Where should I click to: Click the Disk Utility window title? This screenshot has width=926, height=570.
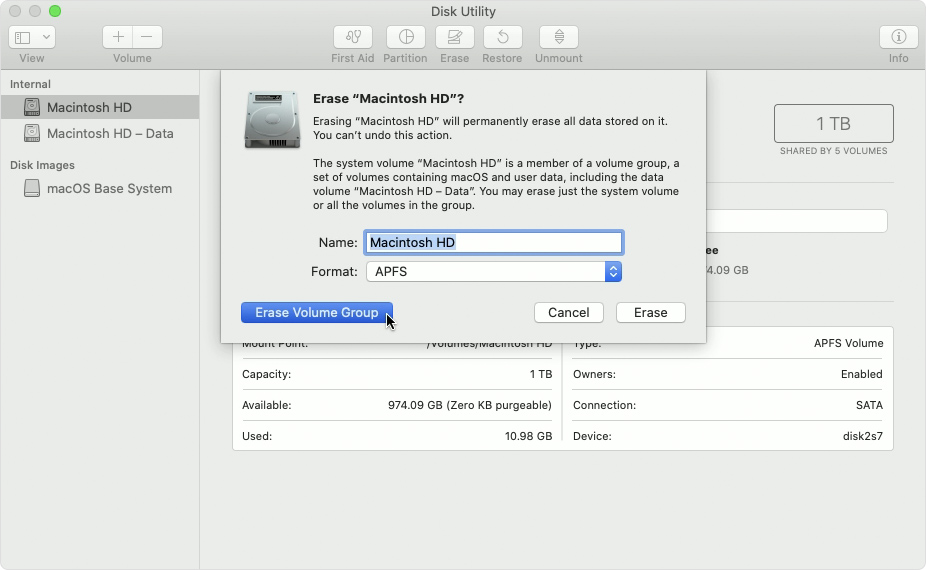tap(463, 11)
